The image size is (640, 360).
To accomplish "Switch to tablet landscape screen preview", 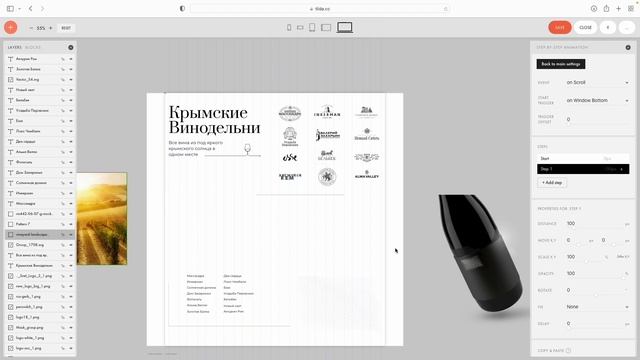I will [326, 27].
